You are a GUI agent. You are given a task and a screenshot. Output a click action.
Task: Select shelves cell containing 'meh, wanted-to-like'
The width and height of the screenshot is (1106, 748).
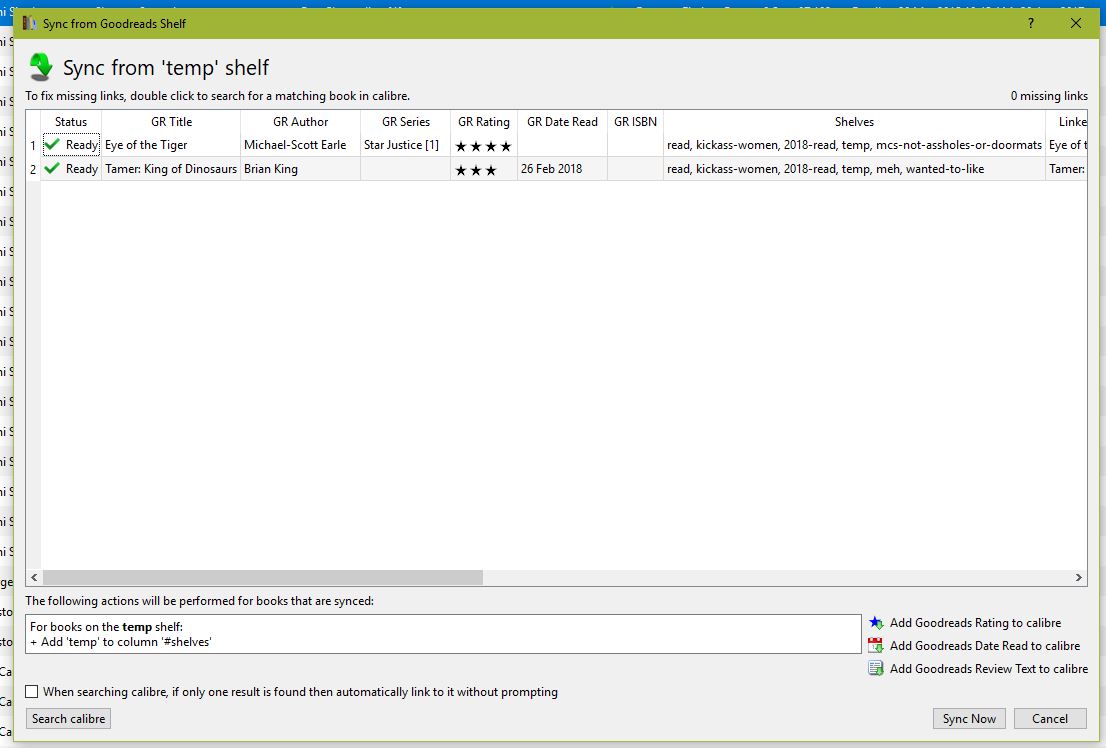point(854,169)
